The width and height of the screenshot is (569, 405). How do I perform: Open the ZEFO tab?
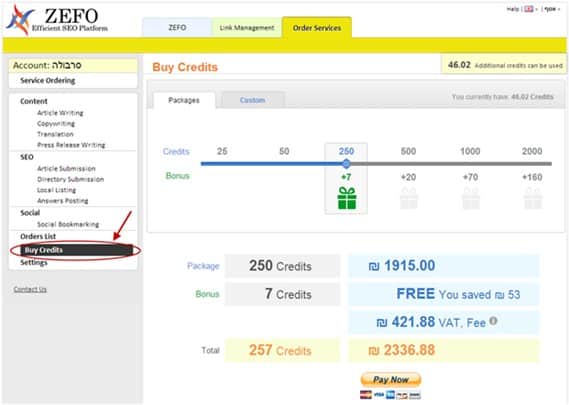coord(177,28)
